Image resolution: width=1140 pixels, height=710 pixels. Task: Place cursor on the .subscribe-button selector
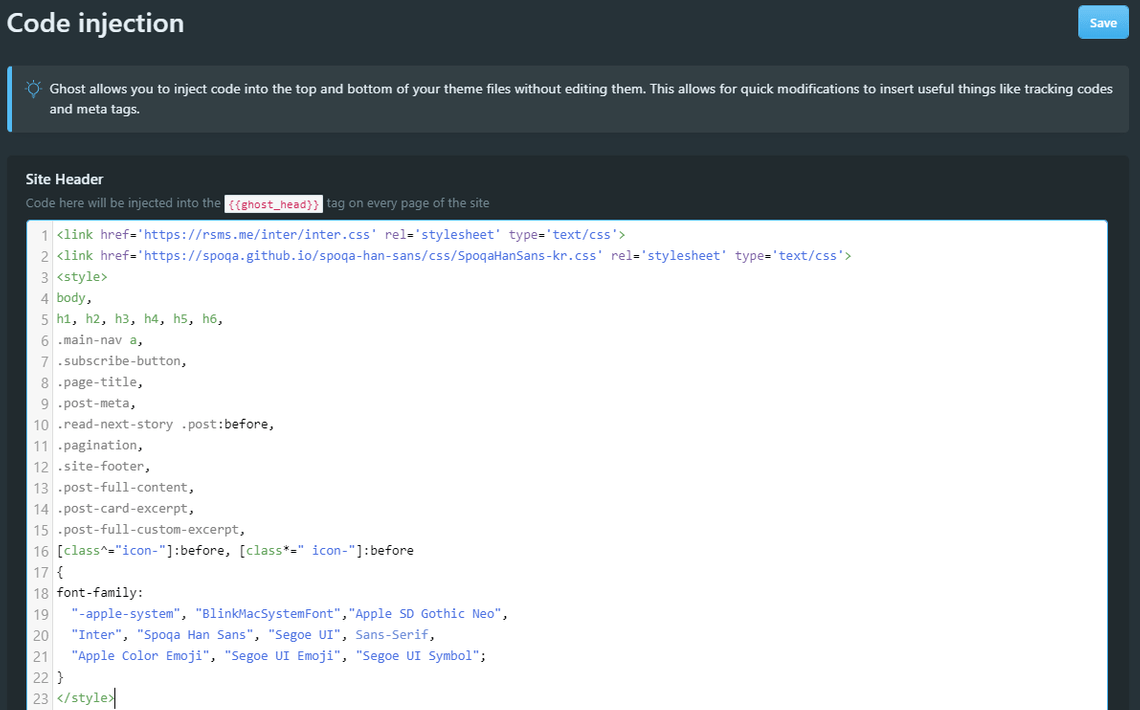(x=121, y=361)
